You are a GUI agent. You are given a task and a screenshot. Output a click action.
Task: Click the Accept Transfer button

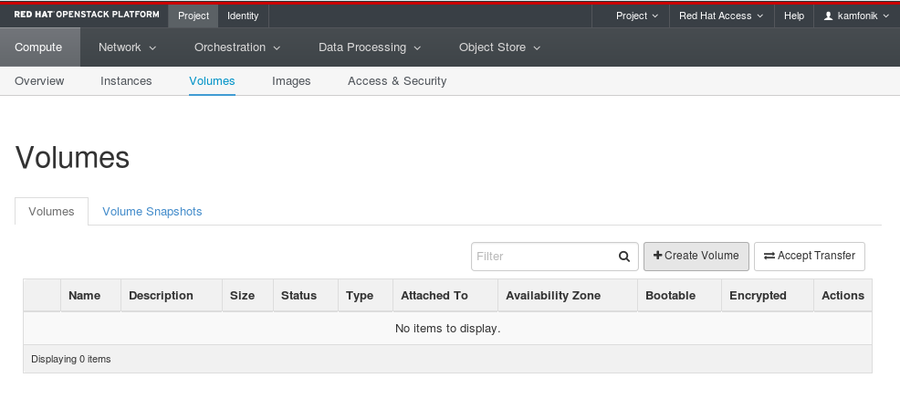coord(809,256)
